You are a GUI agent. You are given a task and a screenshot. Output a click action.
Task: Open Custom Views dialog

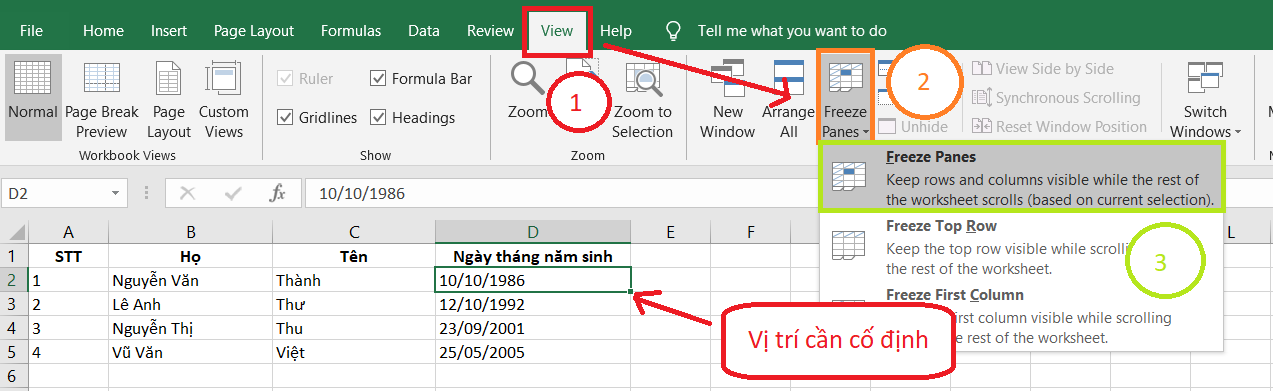[224, 99]
